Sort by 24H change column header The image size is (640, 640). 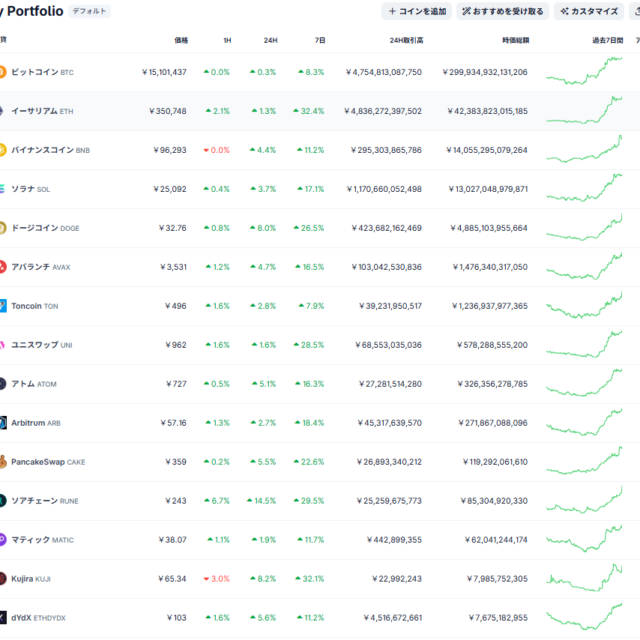pyautogui.click(x=270, y=40)
